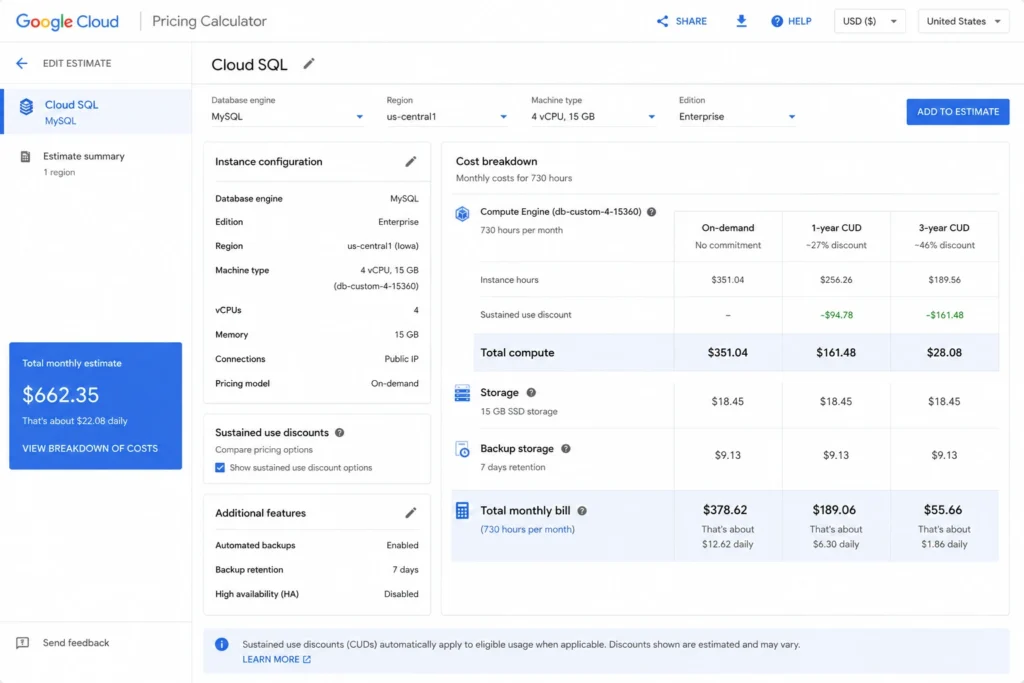
Task: Select the On-demand column header
Action: (x=728, y=236)
